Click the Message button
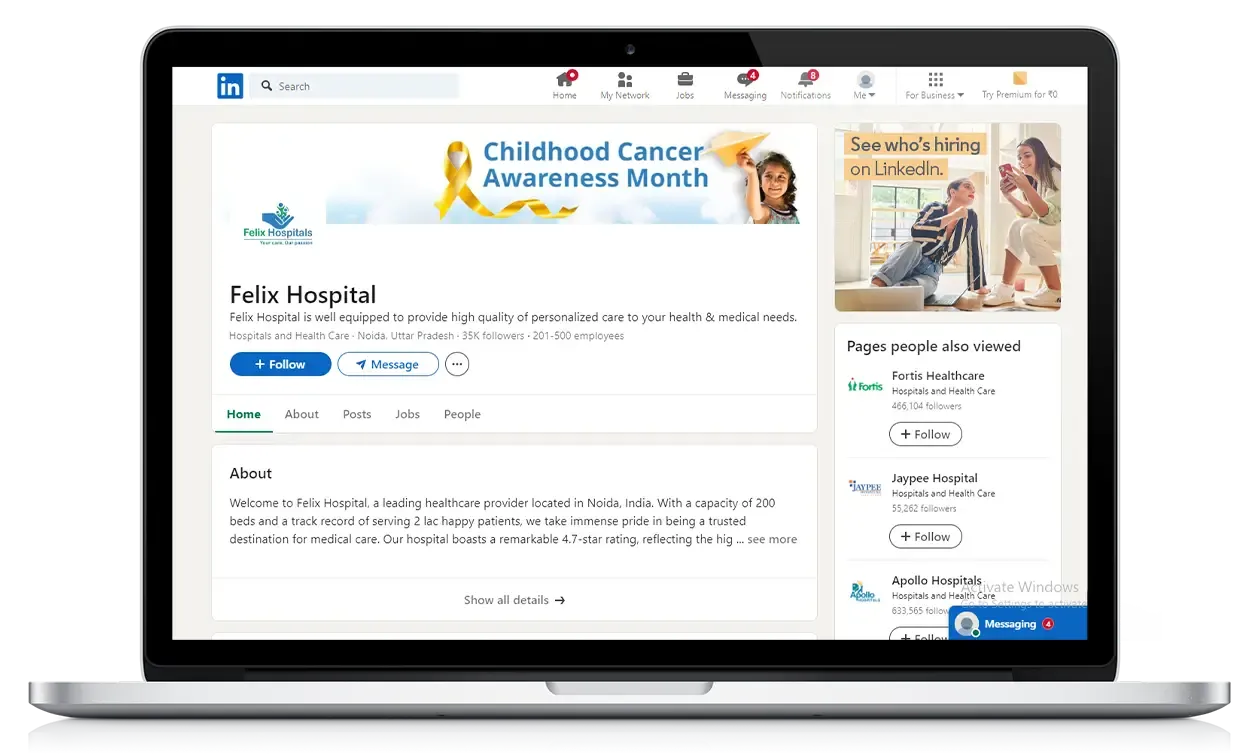 [387, 365]
